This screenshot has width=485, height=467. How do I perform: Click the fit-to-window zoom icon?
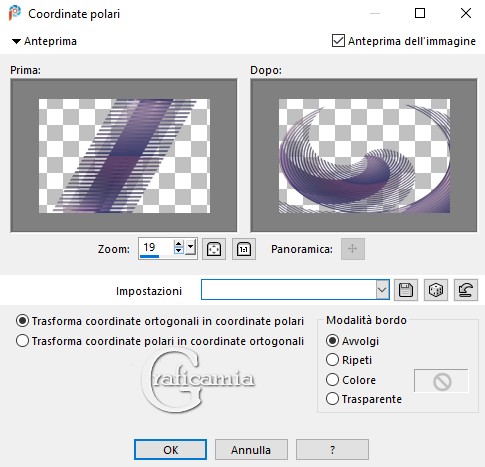(x=214, y=249)
